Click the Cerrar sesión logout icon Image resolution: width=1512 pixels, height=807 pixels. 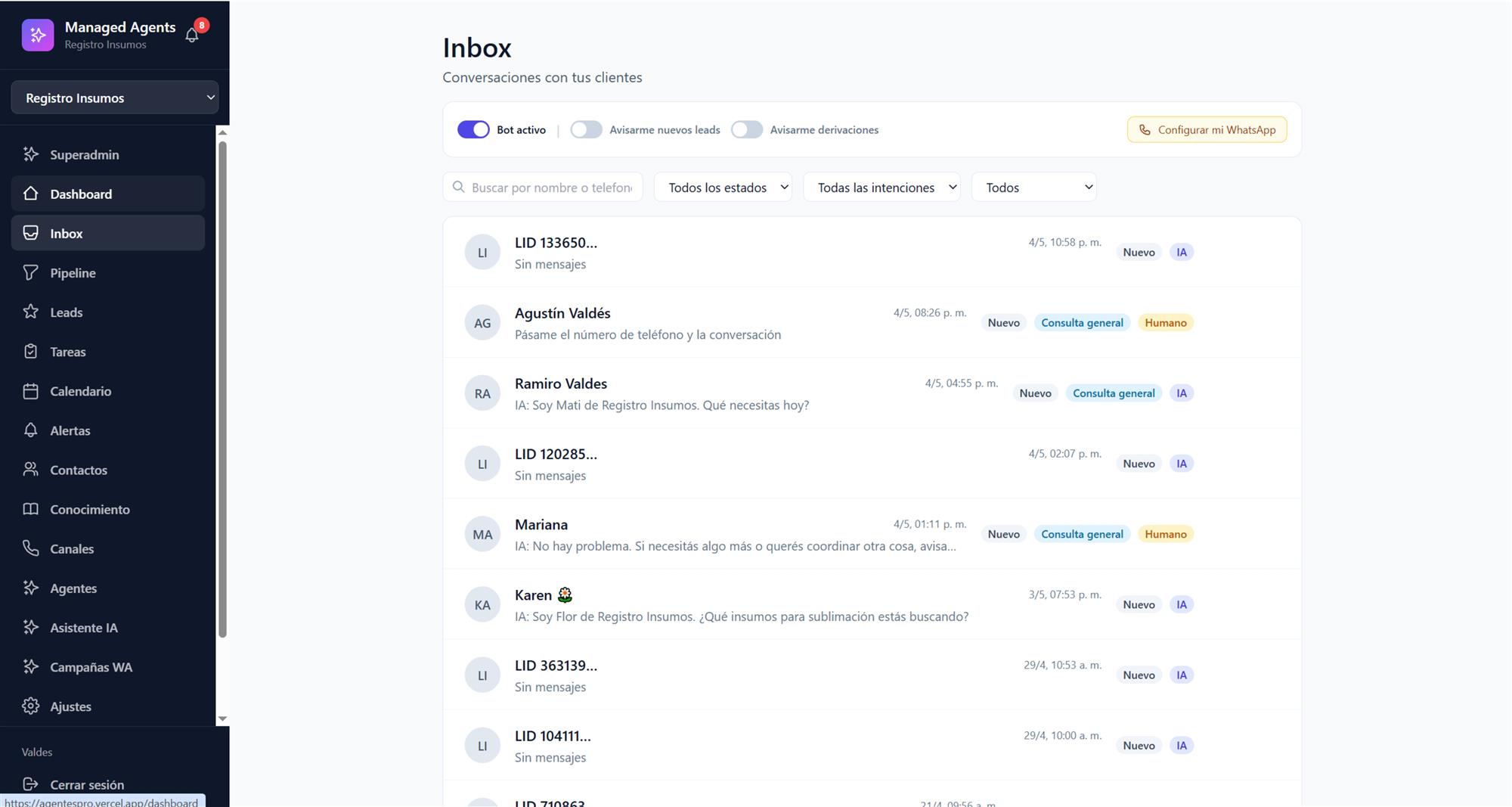pyautogui.click(x=31, y=784)
